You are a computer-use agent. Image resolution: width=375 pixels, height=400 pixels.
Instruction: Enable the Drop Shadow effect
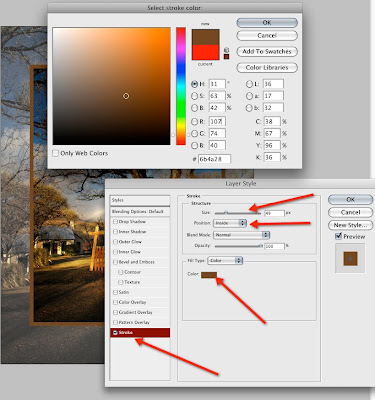pyautogui.click(x=115, y=222)
